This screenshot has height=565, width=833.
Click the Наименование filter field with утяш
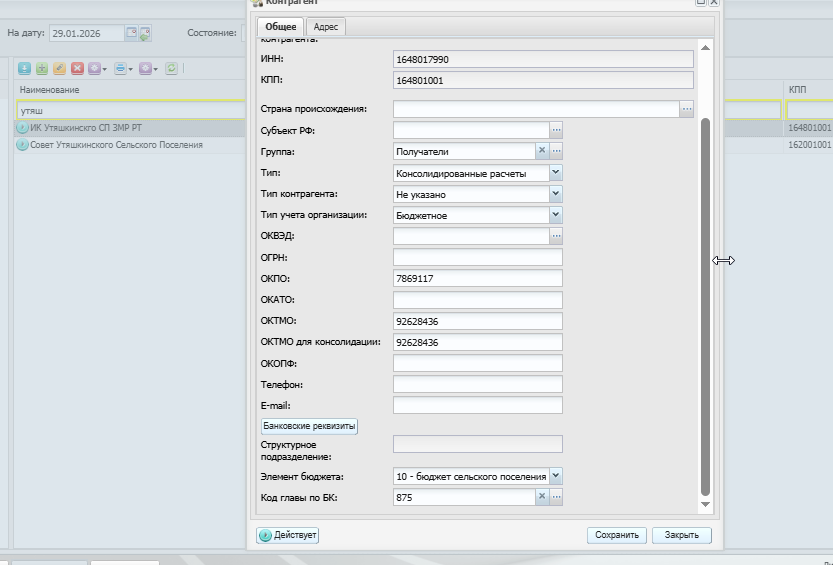coord(133,110)
